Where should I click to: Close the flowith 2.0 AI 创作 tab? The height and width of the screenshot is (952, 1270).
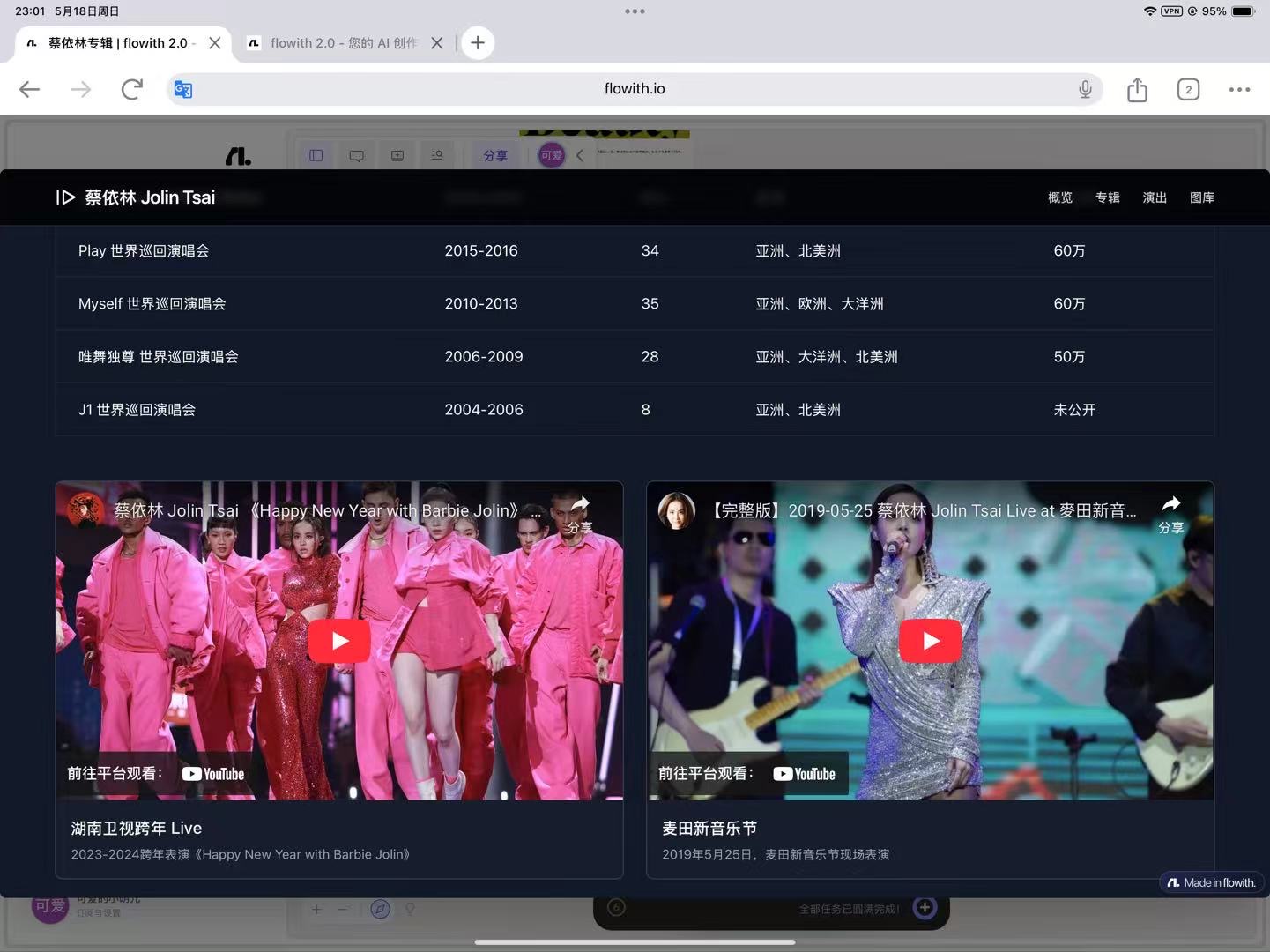tap(436, 42)
